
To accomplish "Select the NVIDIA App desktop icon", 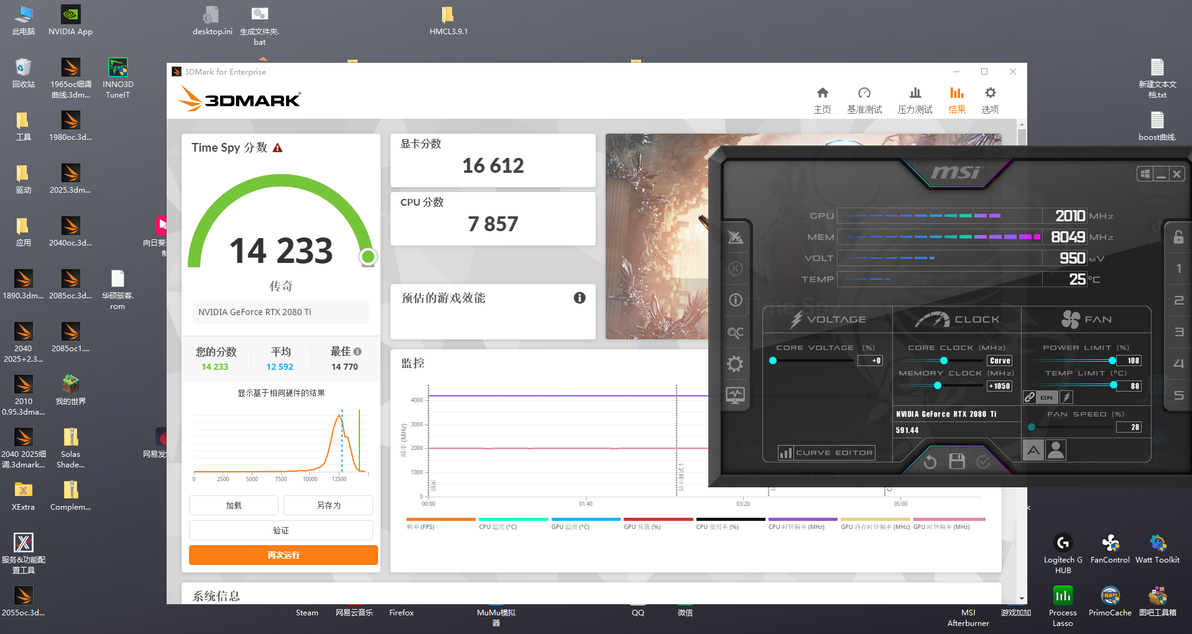I will pyautogui.click(x=70, y=21).
